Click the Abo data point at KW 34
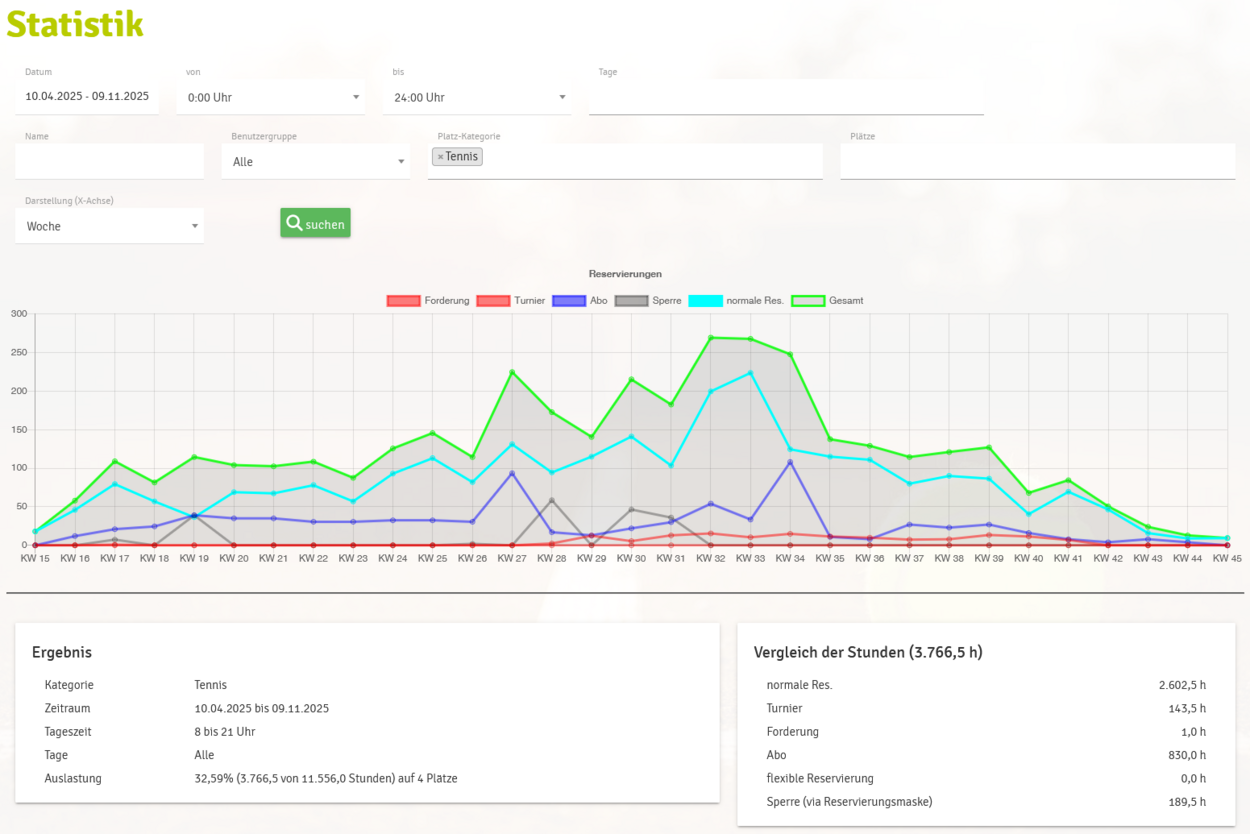Screen dimensions: 1250x834 click(x=790, y=461)
